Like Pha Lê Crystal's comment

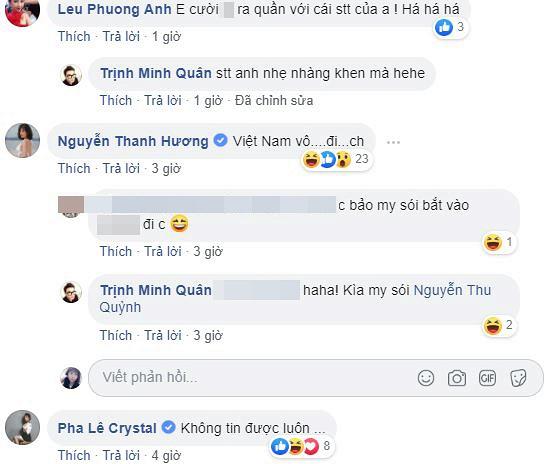coord(74,455)
